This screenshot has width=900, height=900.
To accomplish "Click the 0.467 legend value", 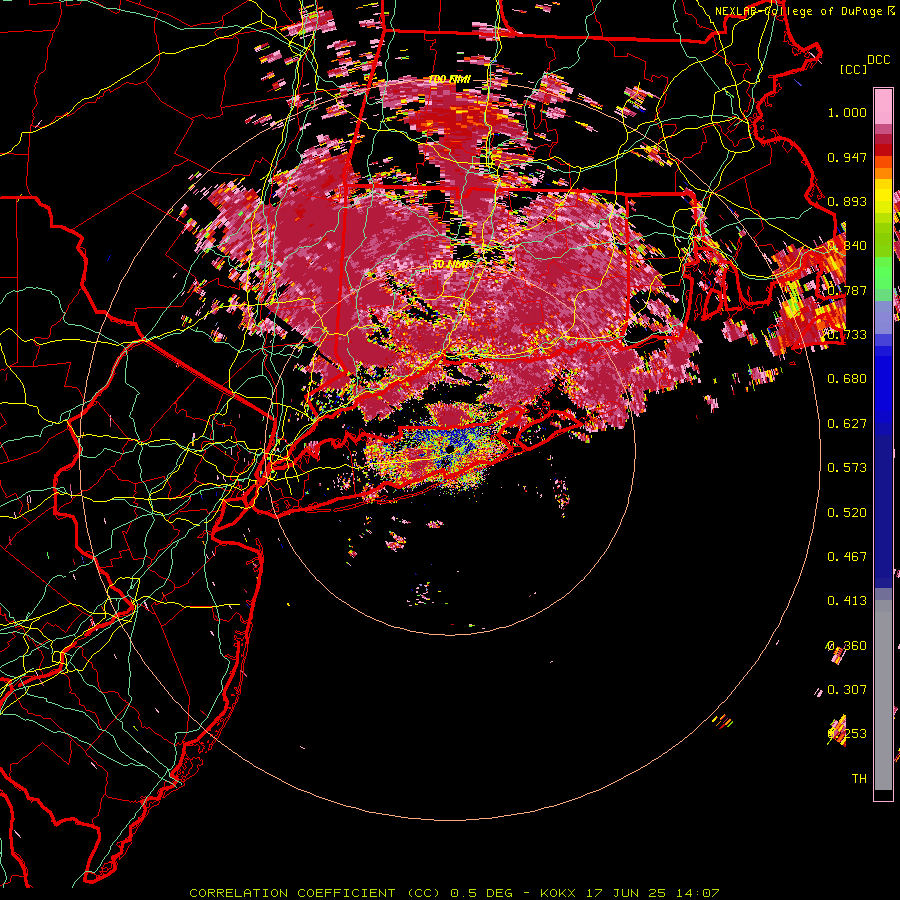I will point(847,557).
